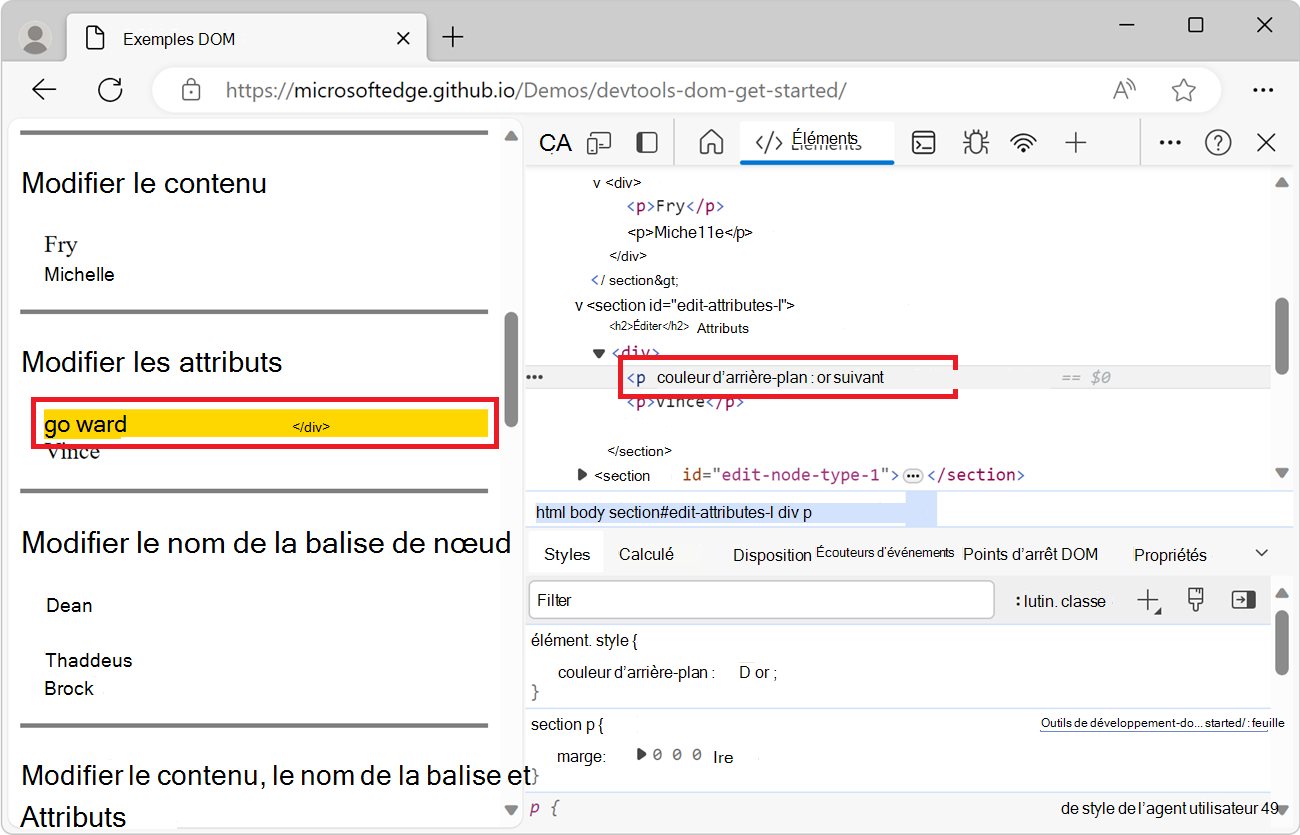Click the Outils de développement stylesheet link
The height and width of the screenshot is (835, 1300).
[1155, 722]
